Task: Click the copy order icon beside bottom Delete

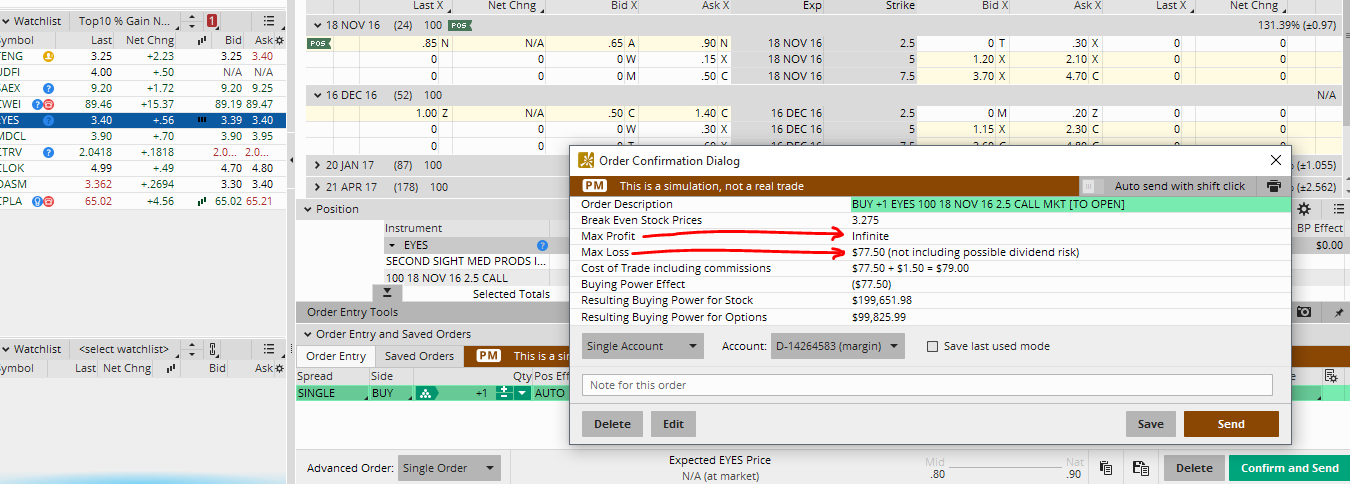Action: [1106, 468]
